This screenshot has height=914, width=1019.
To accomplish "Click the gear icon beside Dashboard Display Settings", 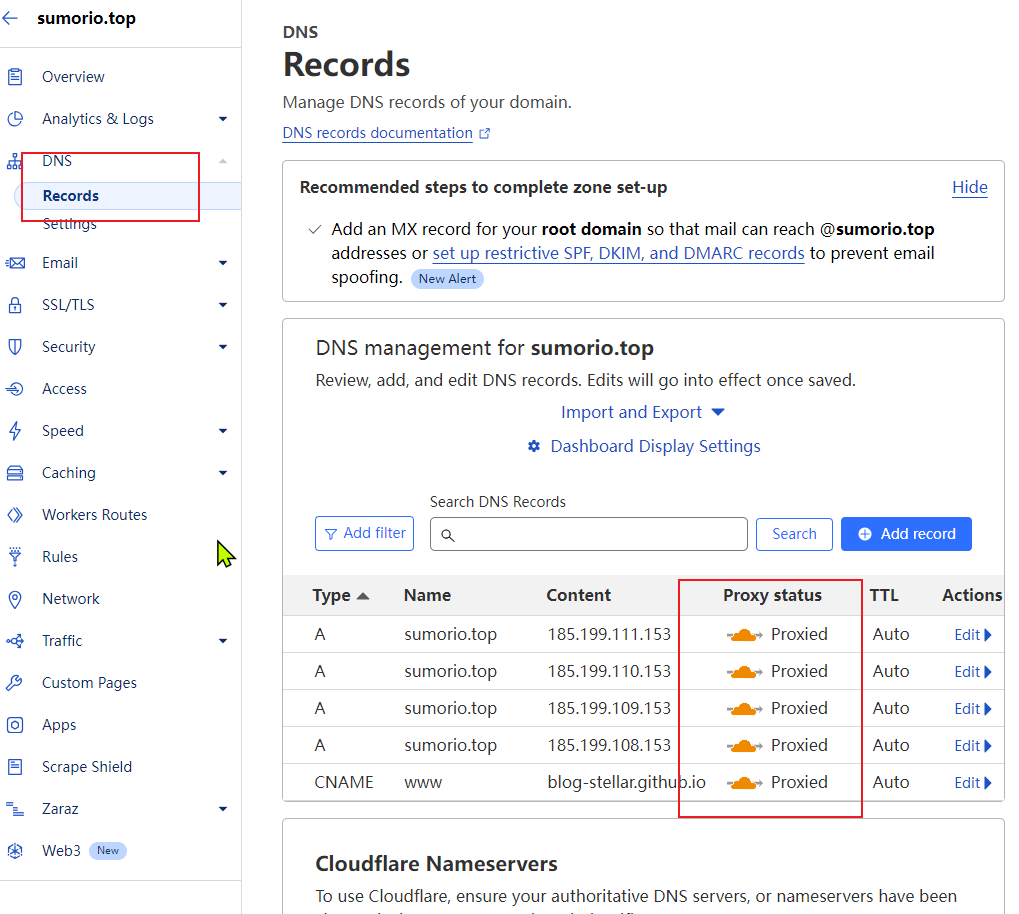I will pos(534,446).
